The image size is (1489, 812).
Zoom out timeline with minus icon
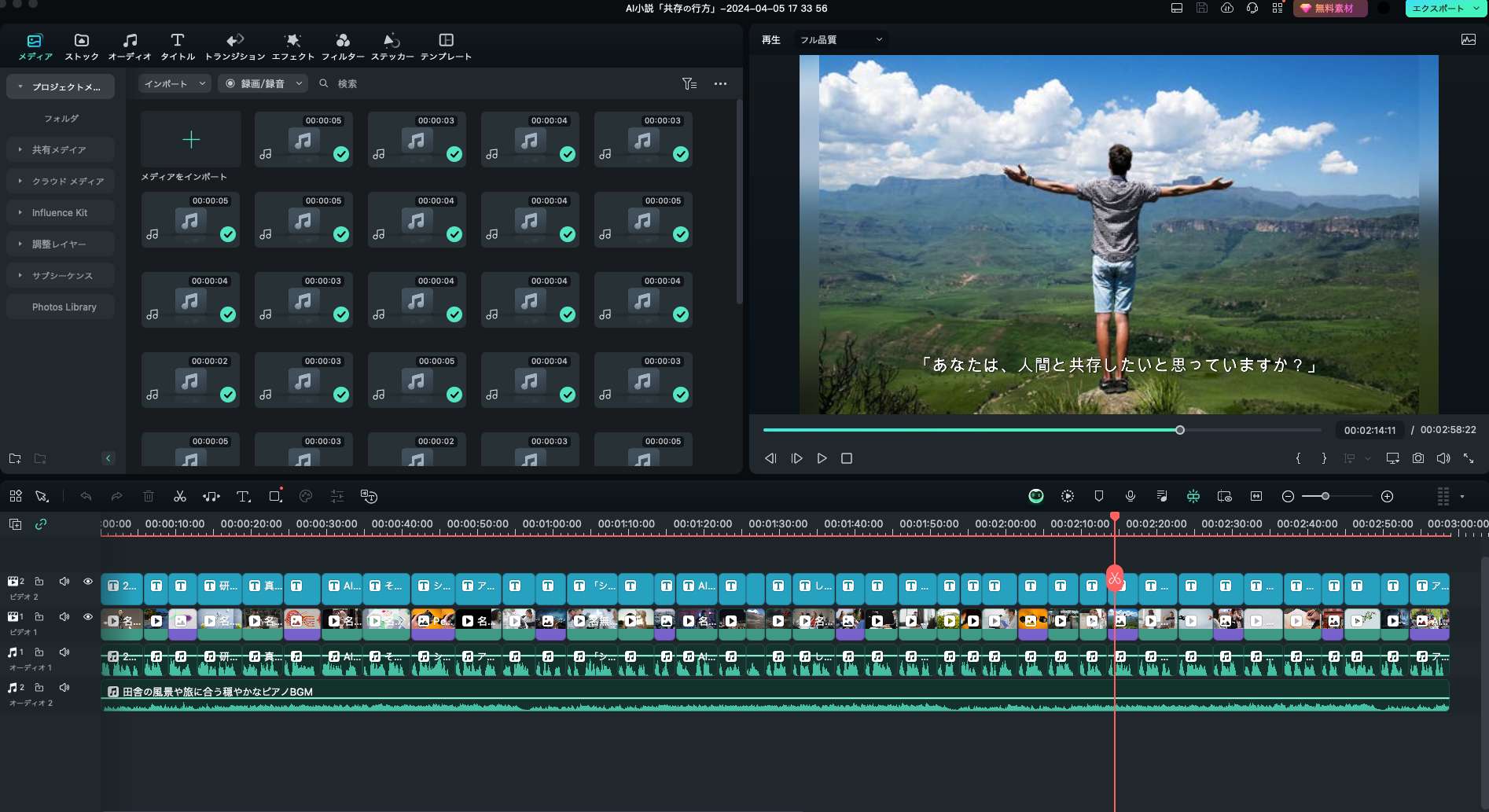(x=1288, y=496)
